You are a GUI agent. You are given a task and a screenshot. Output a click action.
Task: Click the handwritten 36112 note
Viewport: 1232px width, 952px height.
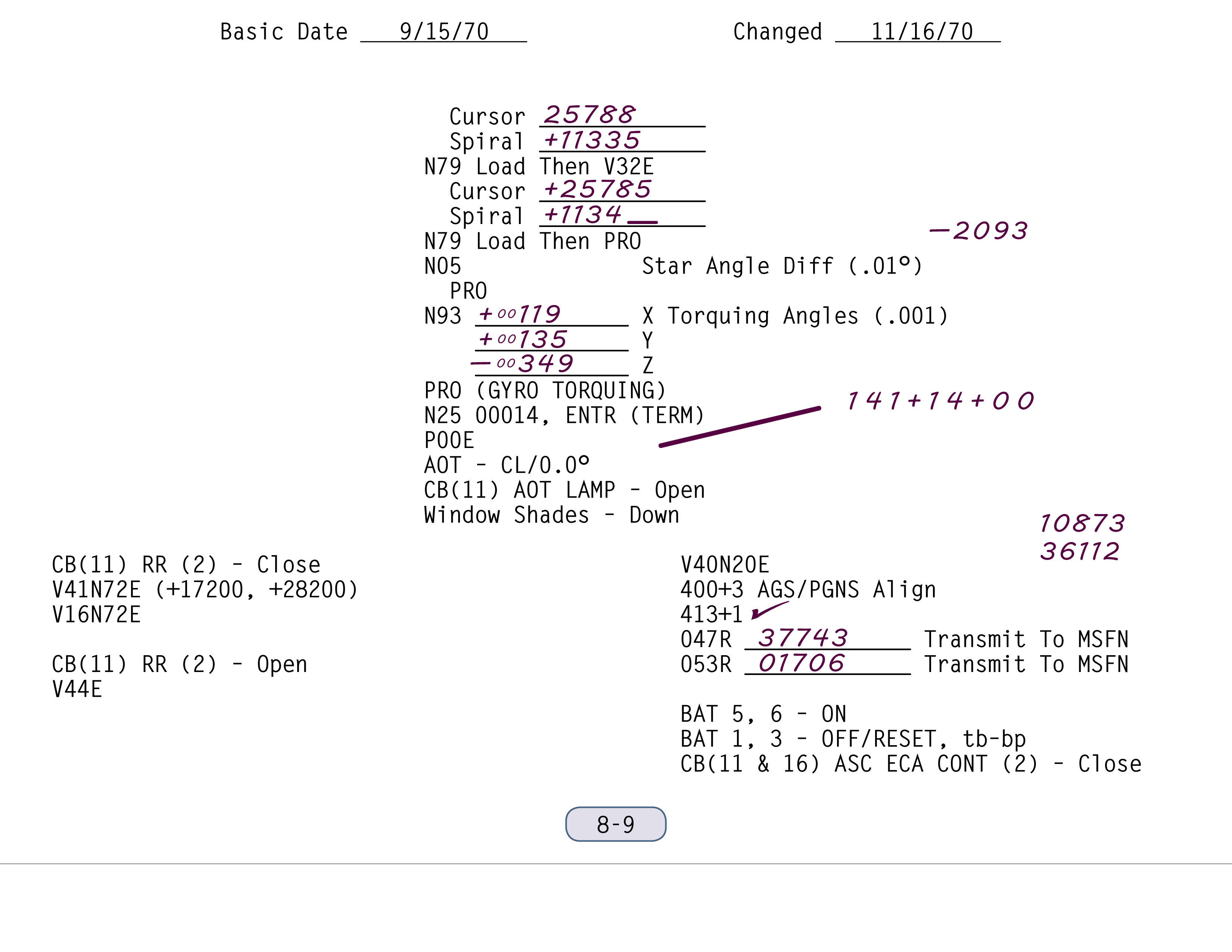pos(1080,551)
